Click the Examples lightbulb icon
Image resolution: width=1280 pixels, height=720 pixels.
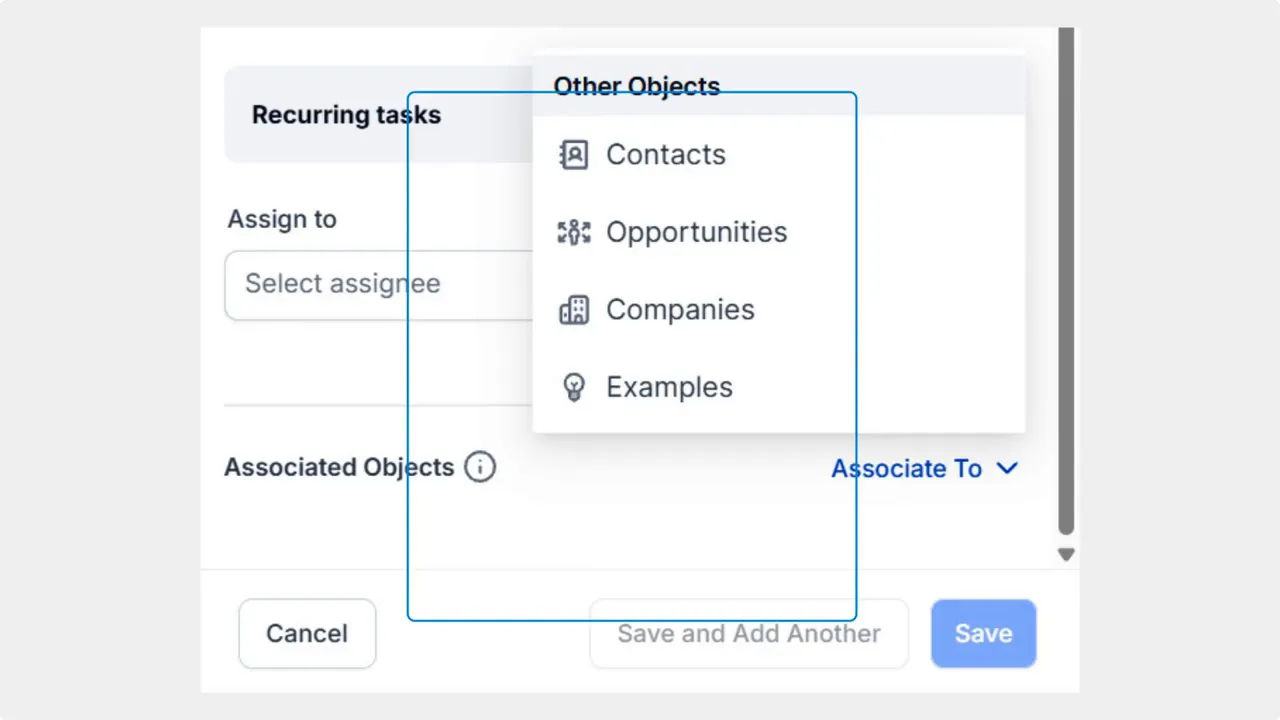click(x=573, y=387)
